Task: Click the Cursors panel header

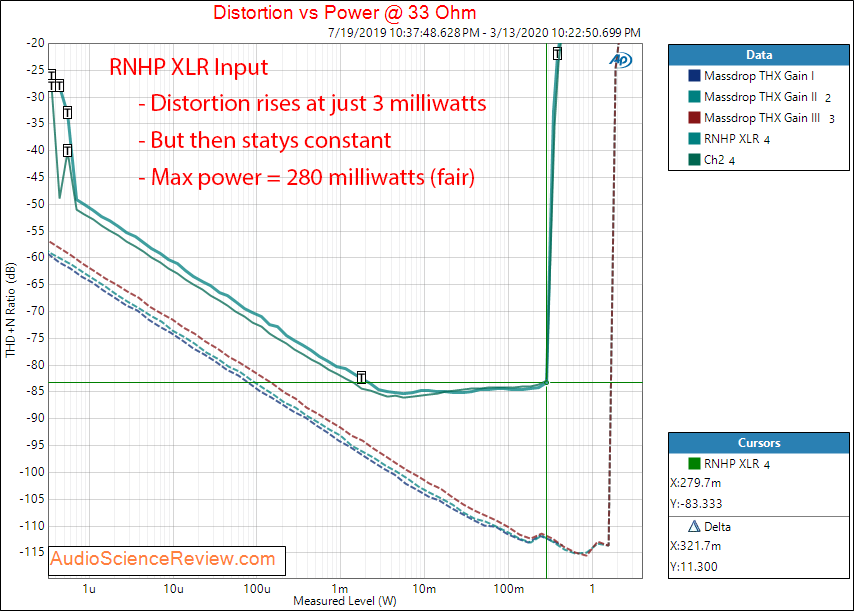Action: click(x=759, y=443)
